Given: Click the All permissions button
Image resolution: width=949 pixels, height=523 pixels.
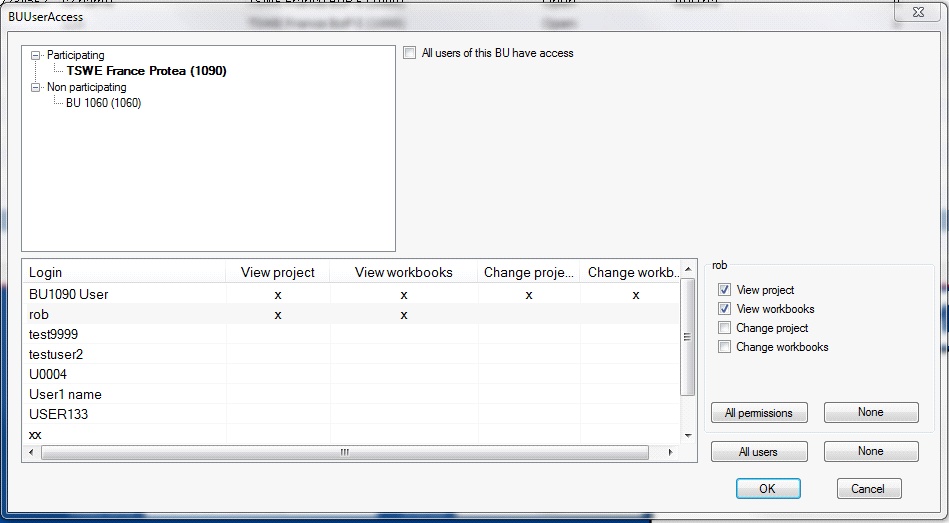Looking at the screenshot, I should 758,413.
